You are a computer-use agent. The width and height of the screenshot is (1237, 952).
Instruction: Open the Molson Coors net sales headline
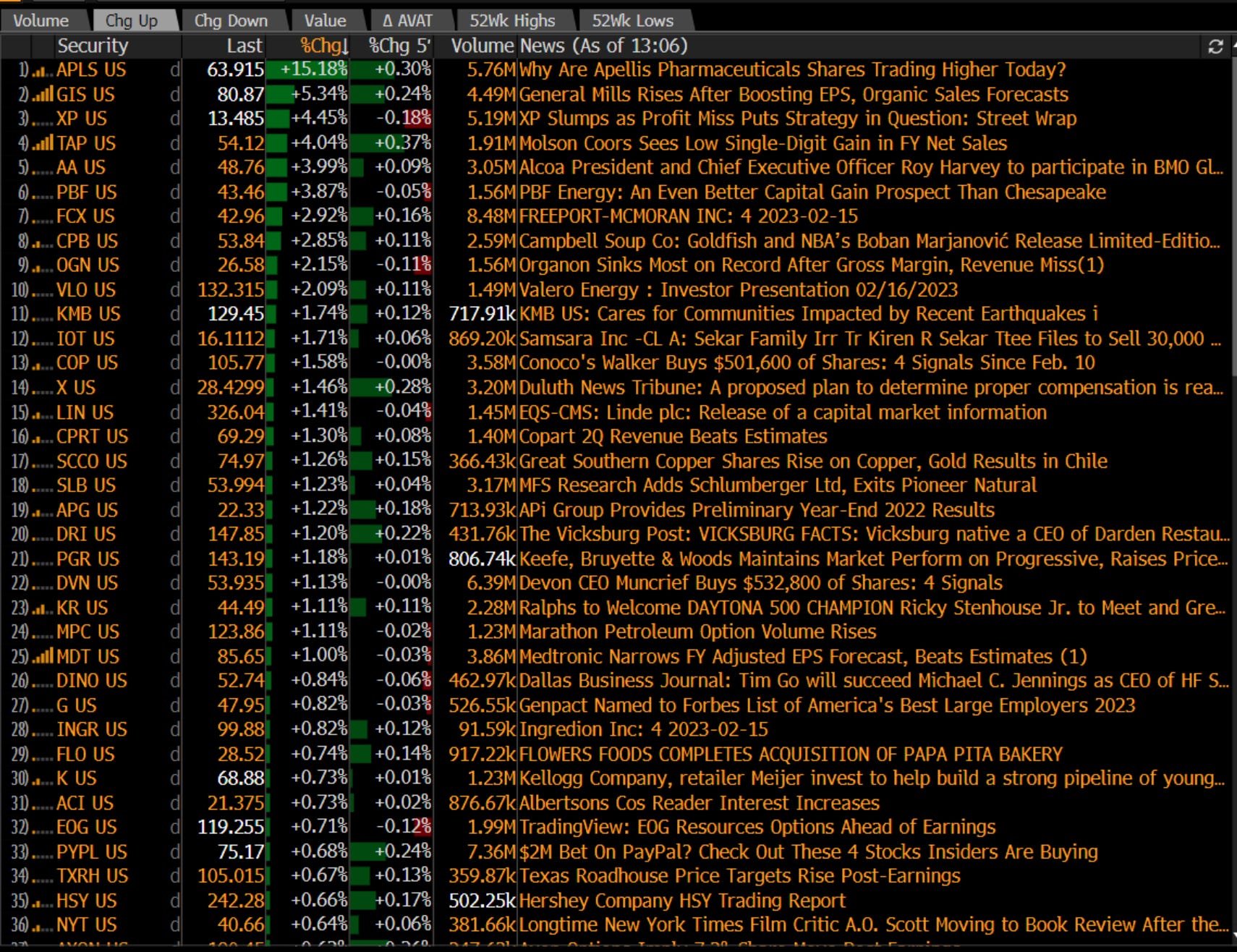[763, 143]
